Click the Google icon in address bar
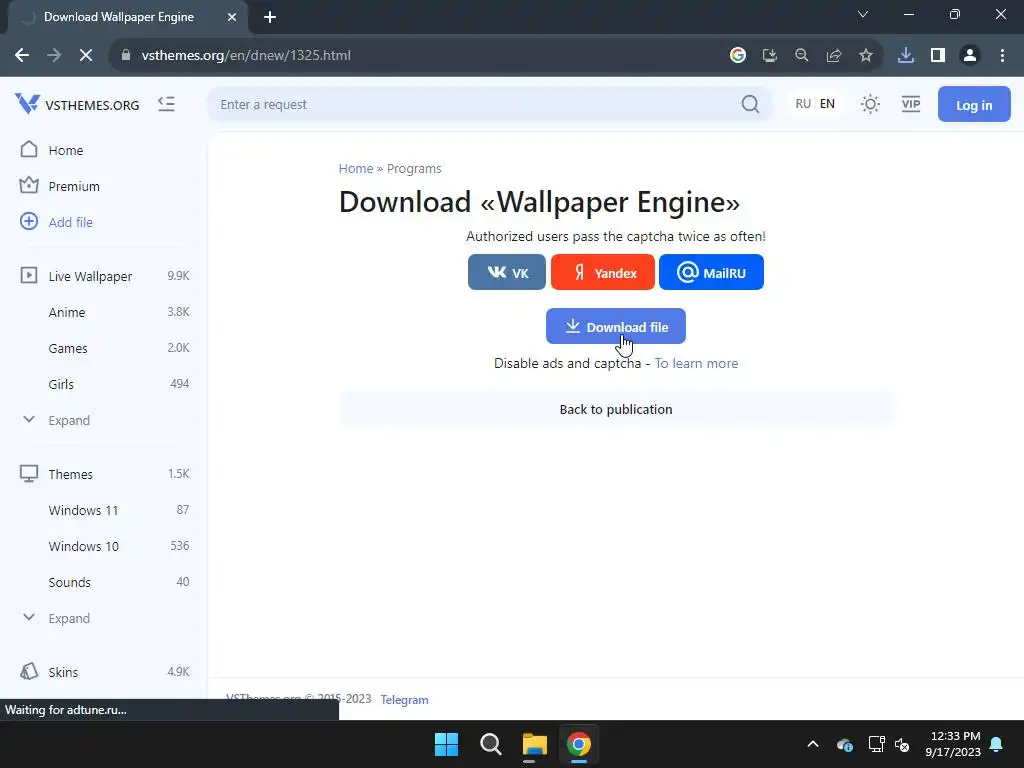 (x=738, y=56)
